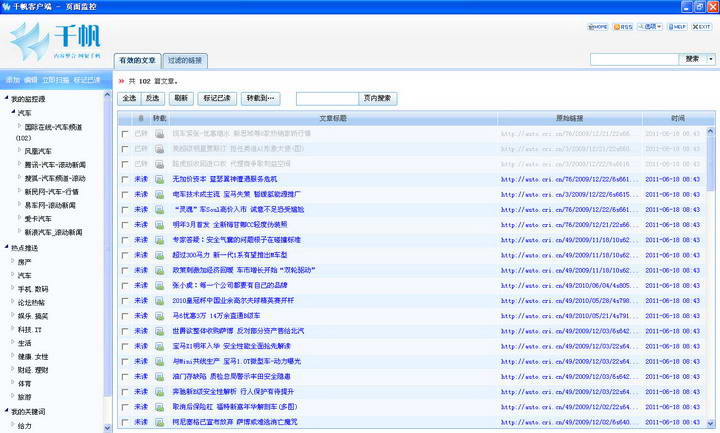Click repost icon for 政策刺激加经济回暖 row

click(159, 270)
